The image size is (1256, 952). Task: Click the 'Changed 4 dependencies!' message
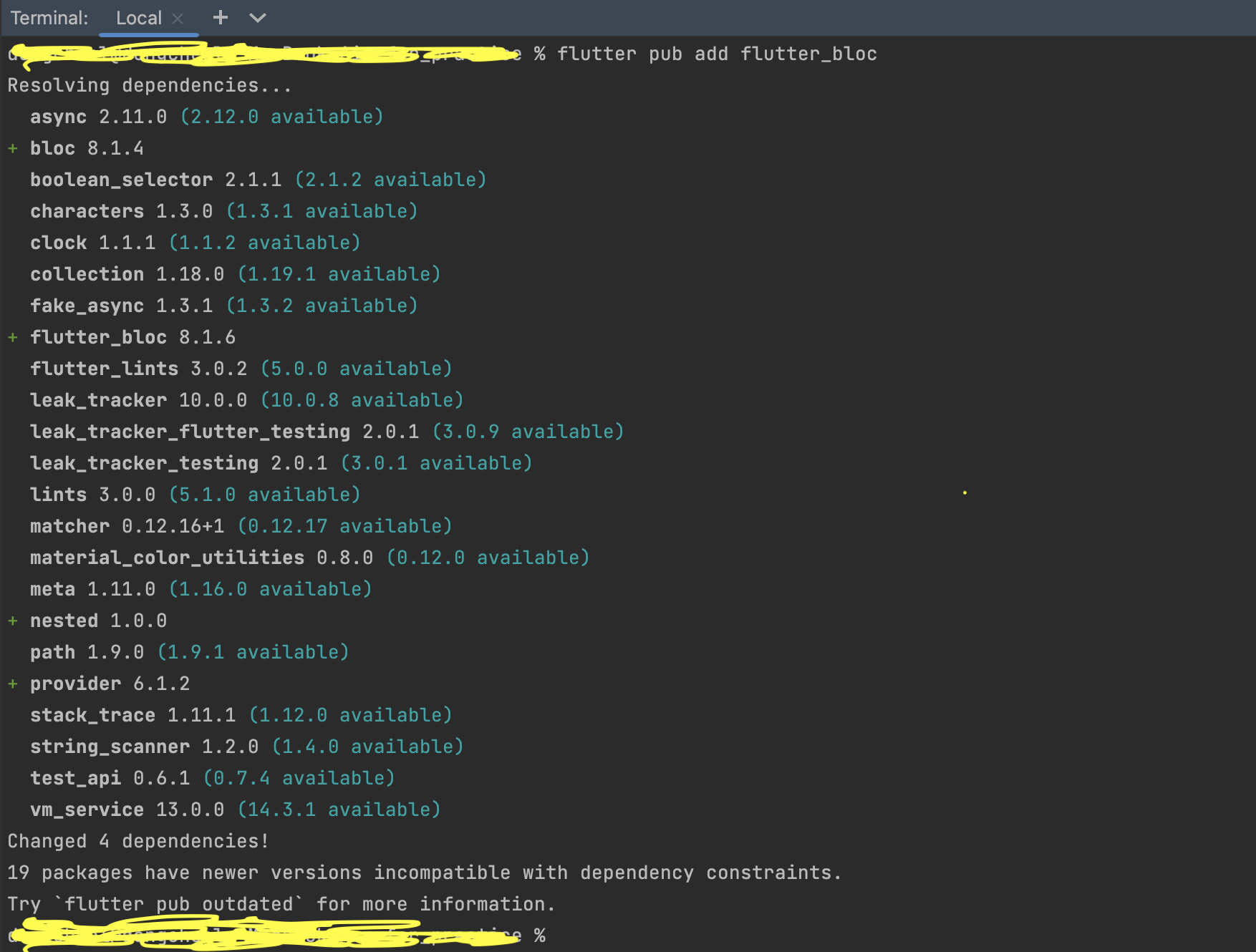click(138, 841)
